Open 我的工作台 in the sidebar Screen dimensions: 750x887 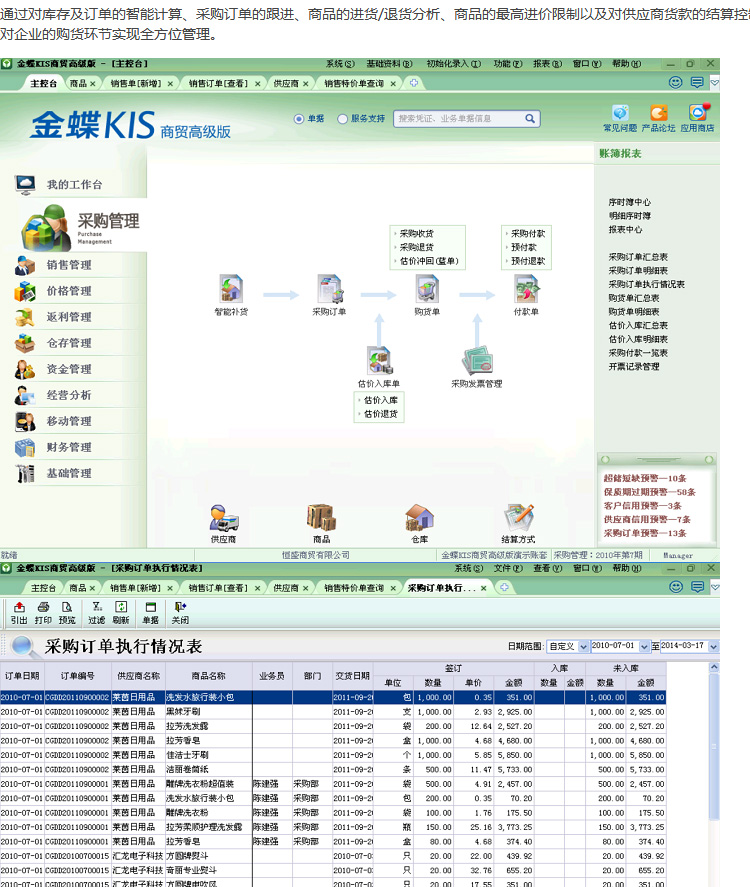[x=74, y=184]
